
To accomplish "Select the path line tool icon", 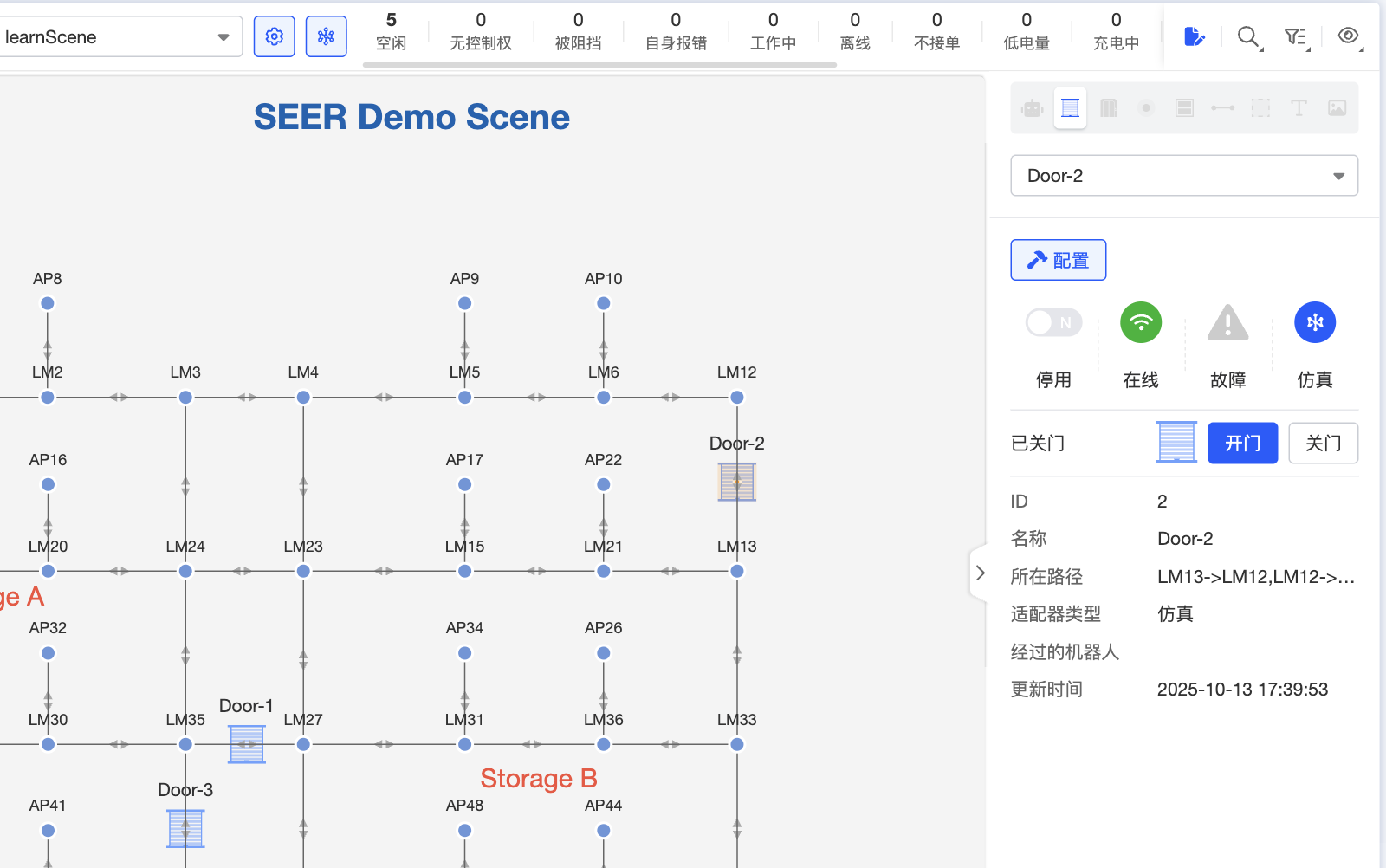I will pos(1222,108).
